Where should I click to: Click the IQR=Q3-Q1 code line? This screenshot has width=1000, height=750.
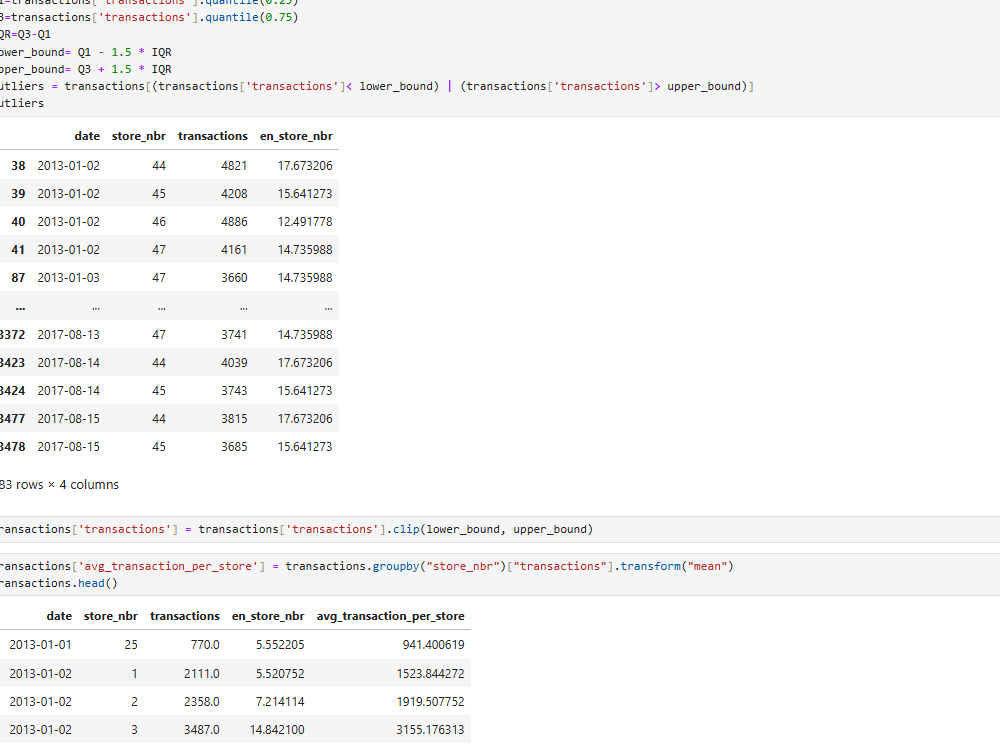26,34
